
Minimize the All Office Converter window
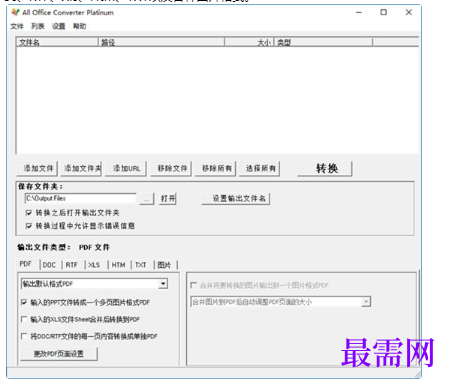tap(359, 13)
